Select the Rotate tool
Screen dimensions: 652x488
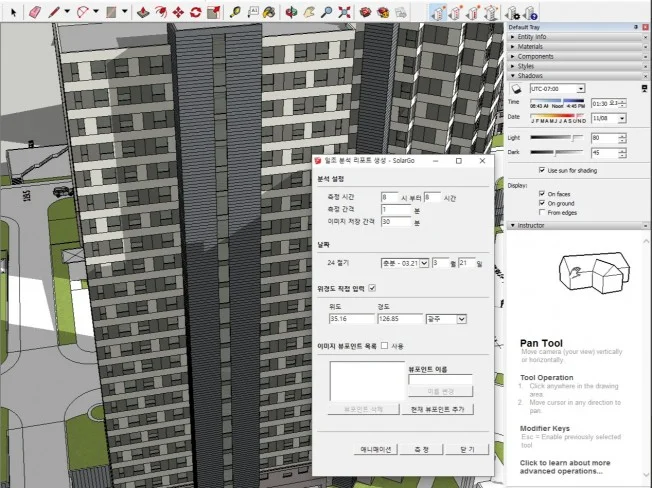pos(195,13)
